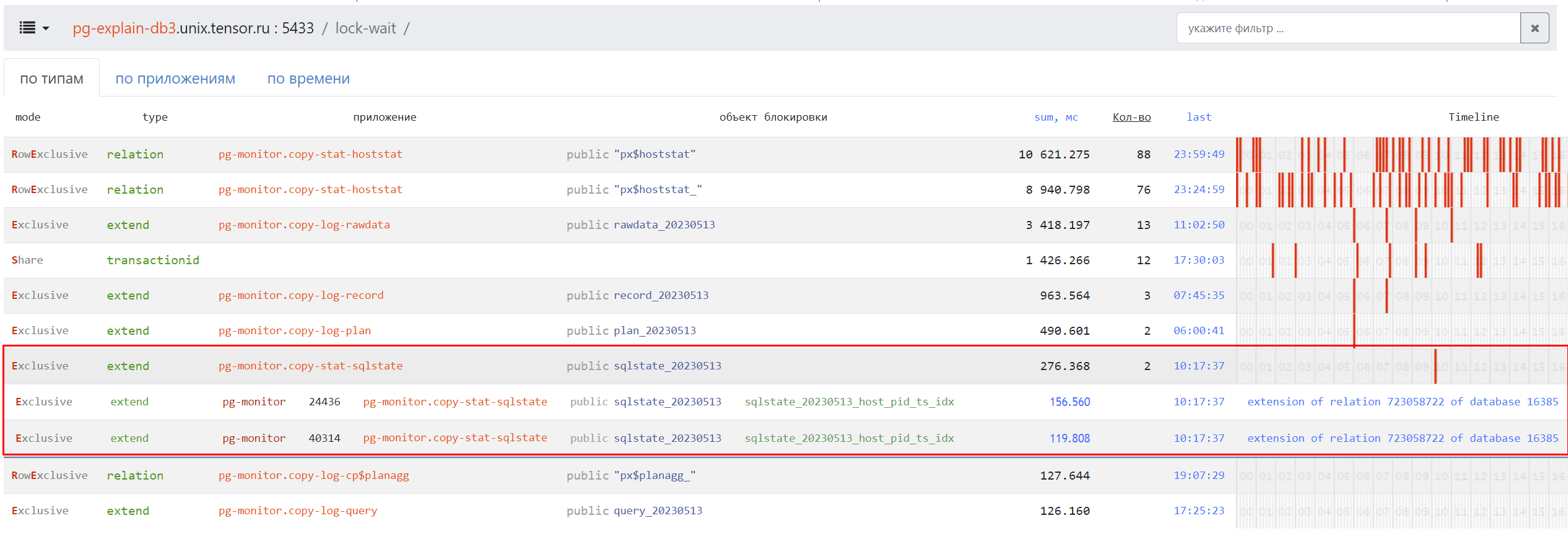Screen dimensions: 1568x539
Task: Sort by the 'sum, мс' column header
Action: point(1056,117)
